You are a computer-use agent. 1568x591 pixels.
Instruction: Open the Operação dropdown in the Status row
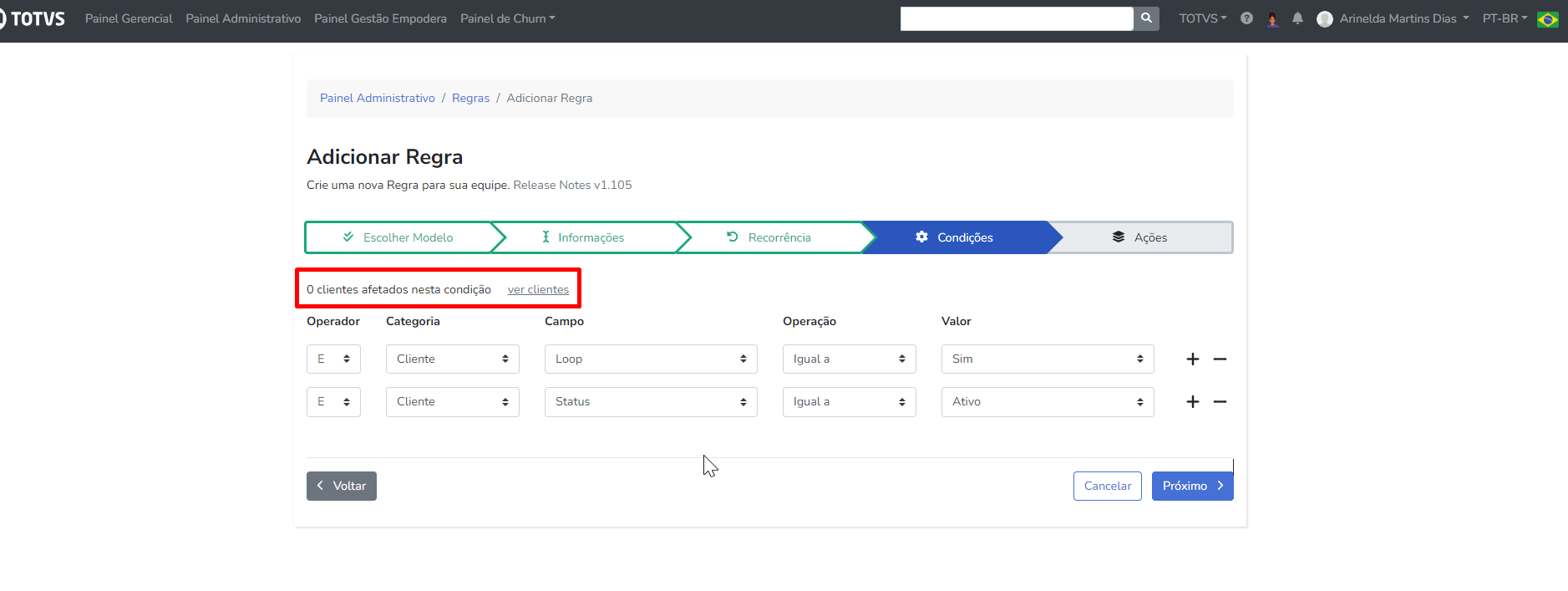849,402
